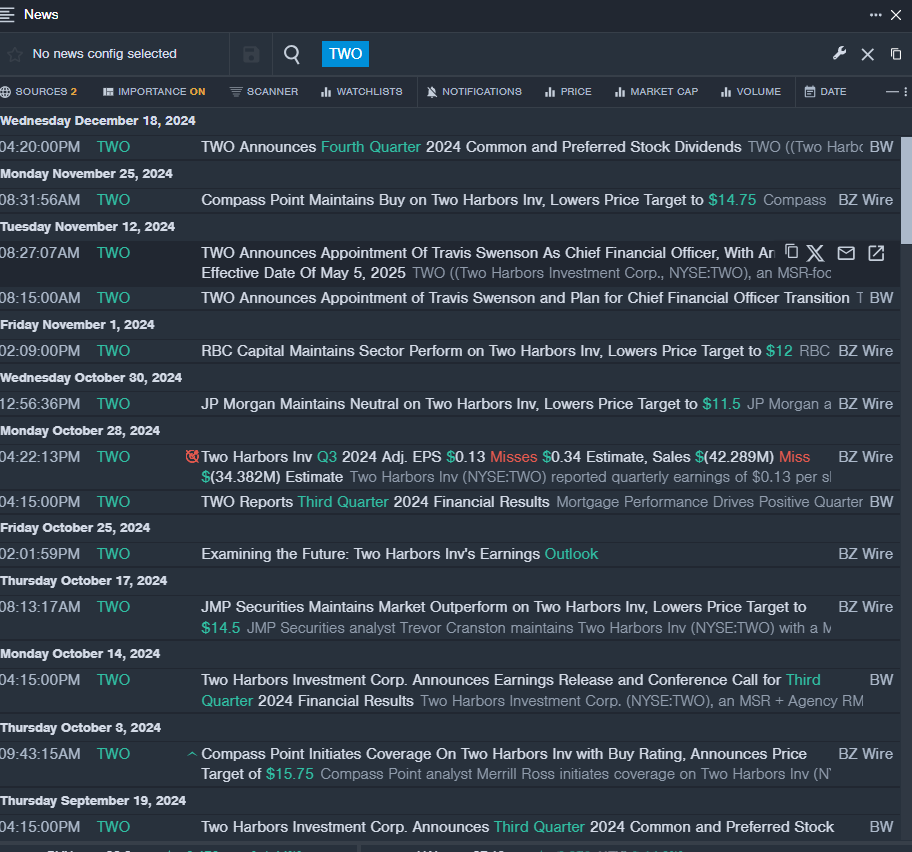Open Compass Point Initiates Coverage story
The width and height of the screenshot is (912, 852).
504,764
